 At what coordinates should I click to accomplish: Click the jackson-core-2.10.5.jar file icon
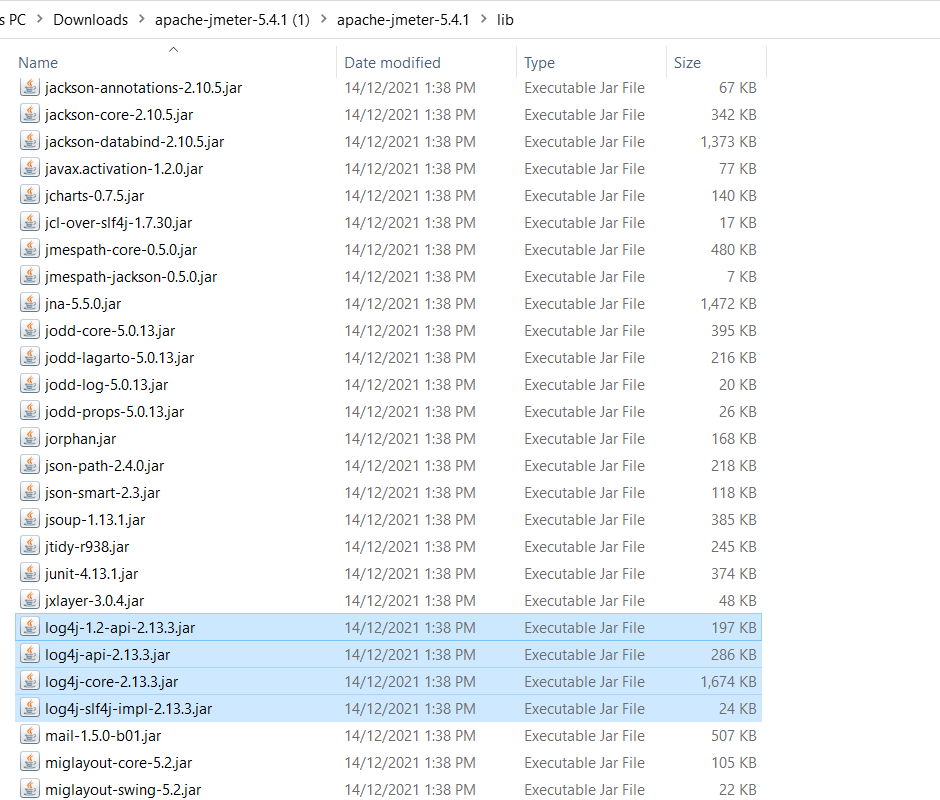(x=30, y=114)
